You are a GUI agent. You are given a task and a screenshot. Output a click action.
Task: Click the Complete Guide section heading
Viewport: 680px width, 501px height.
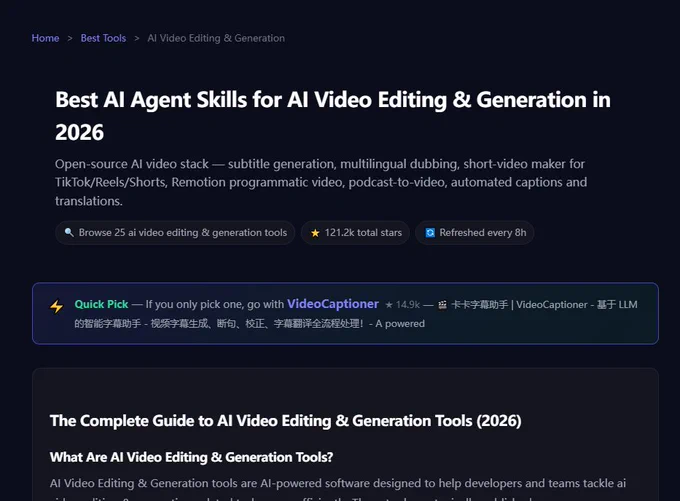click(285, 421)
